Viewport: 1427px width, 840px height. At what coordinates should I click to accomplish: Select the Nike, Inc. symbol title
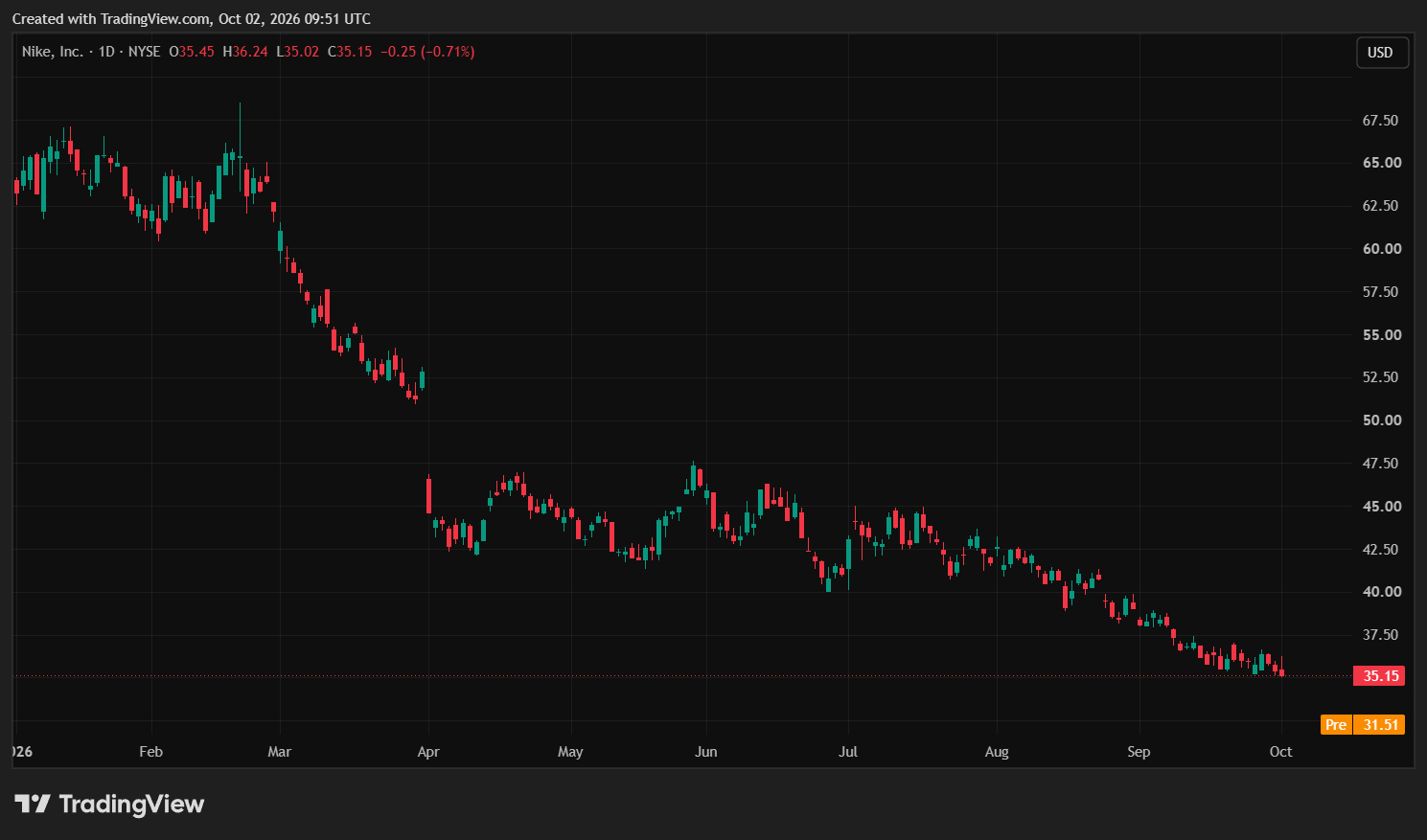[53, 52]
